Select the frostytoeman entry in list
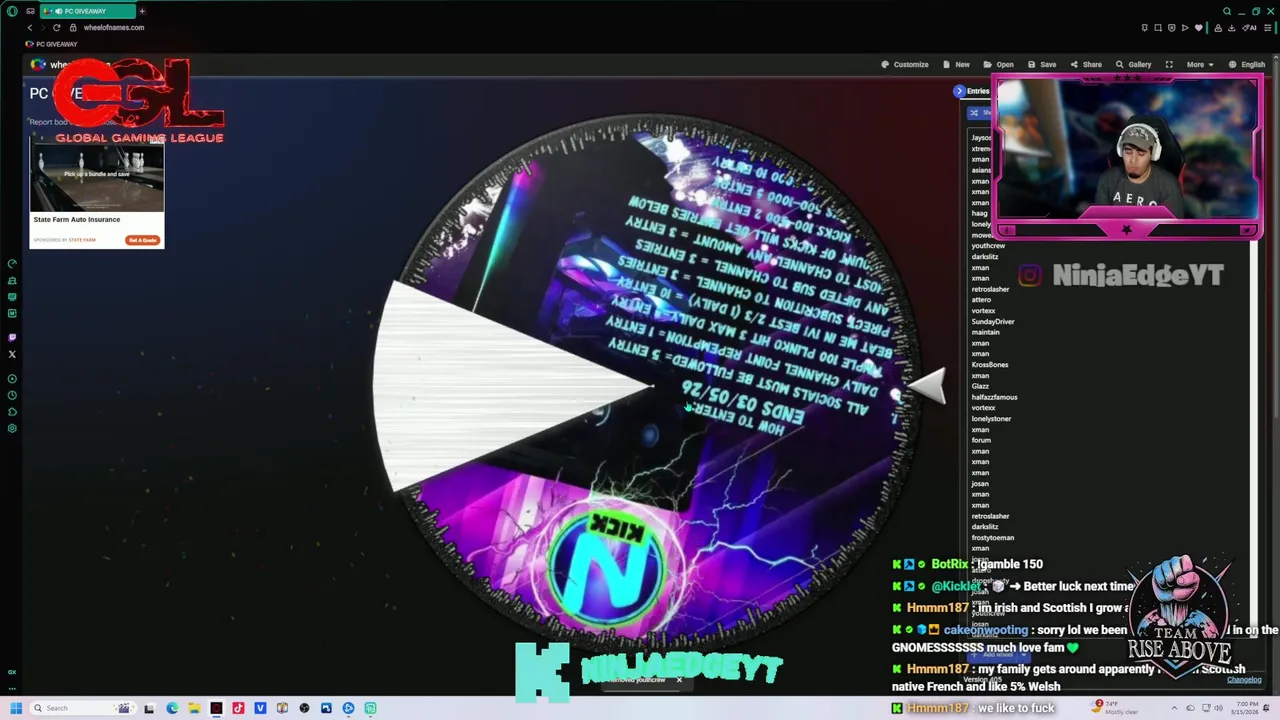 [x=992, y=538]
